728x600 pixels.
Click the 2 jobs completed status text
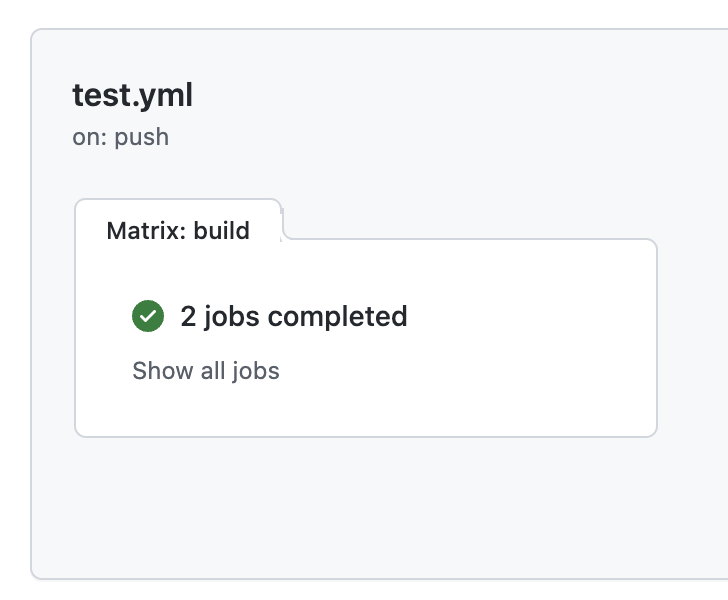point(294,317)
